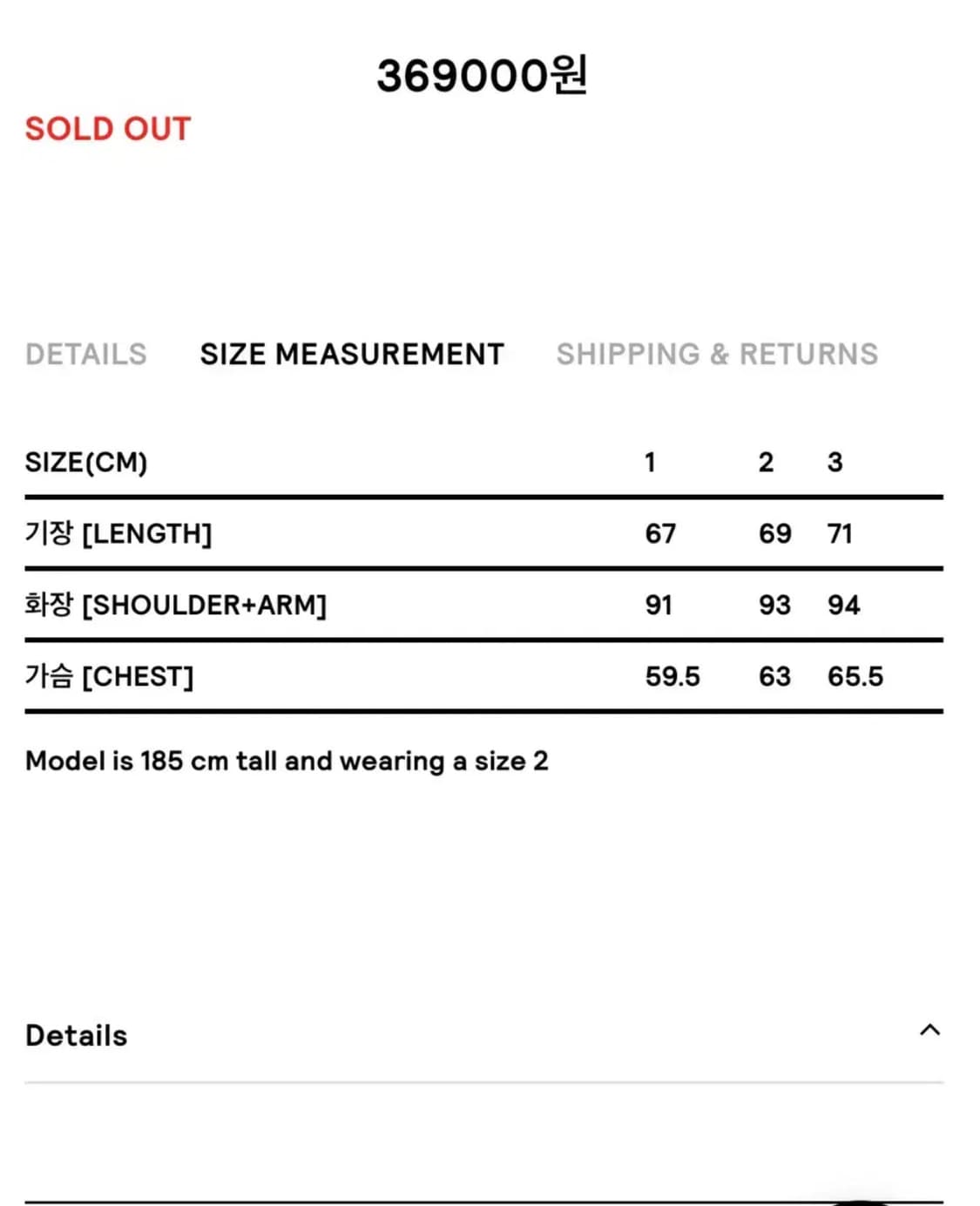
Task: Switch to the DETAILS tab
Action: tap(86, 354)
